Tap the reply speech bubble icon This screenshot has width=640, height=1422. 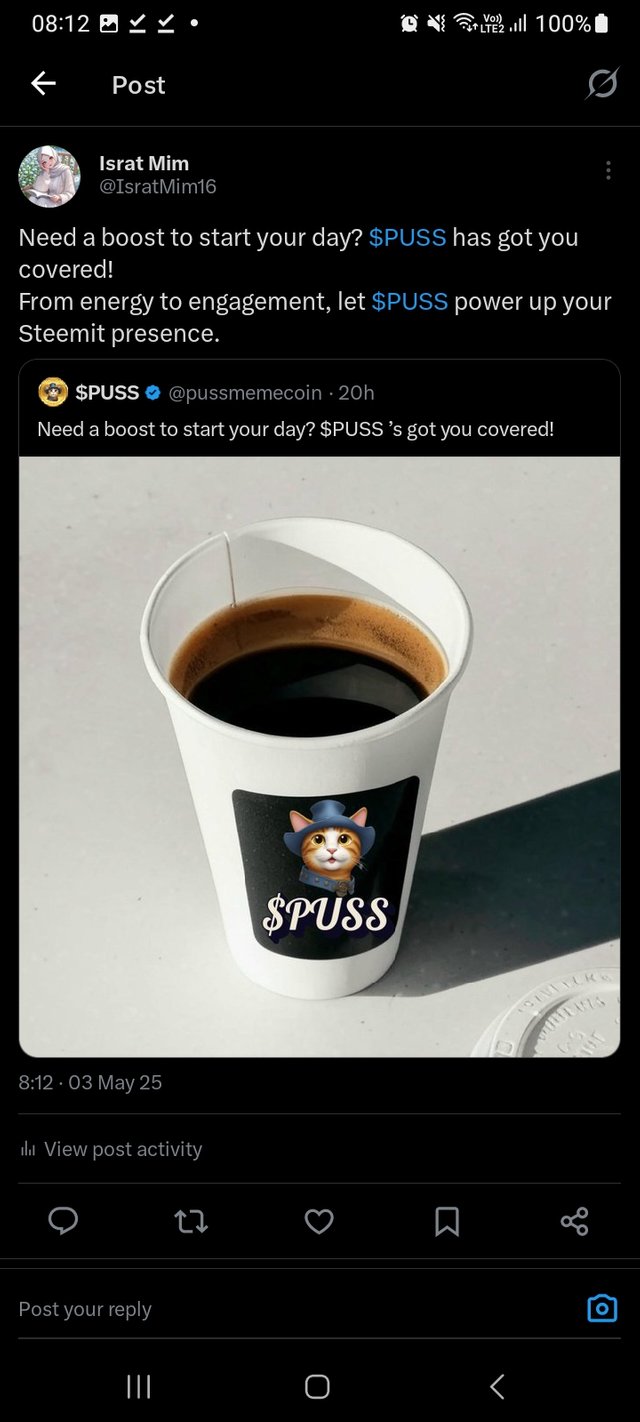pyautogui.click(x=63, y=1221)
